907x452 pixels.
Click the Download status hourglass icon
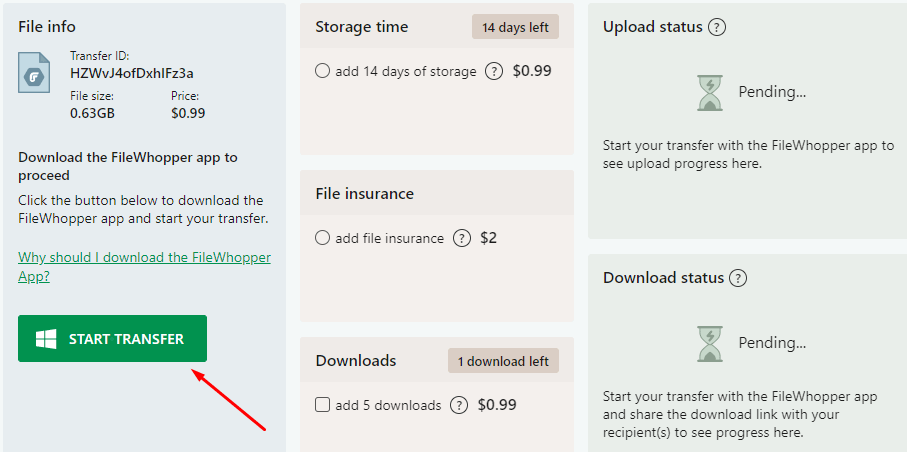point(709,342)
